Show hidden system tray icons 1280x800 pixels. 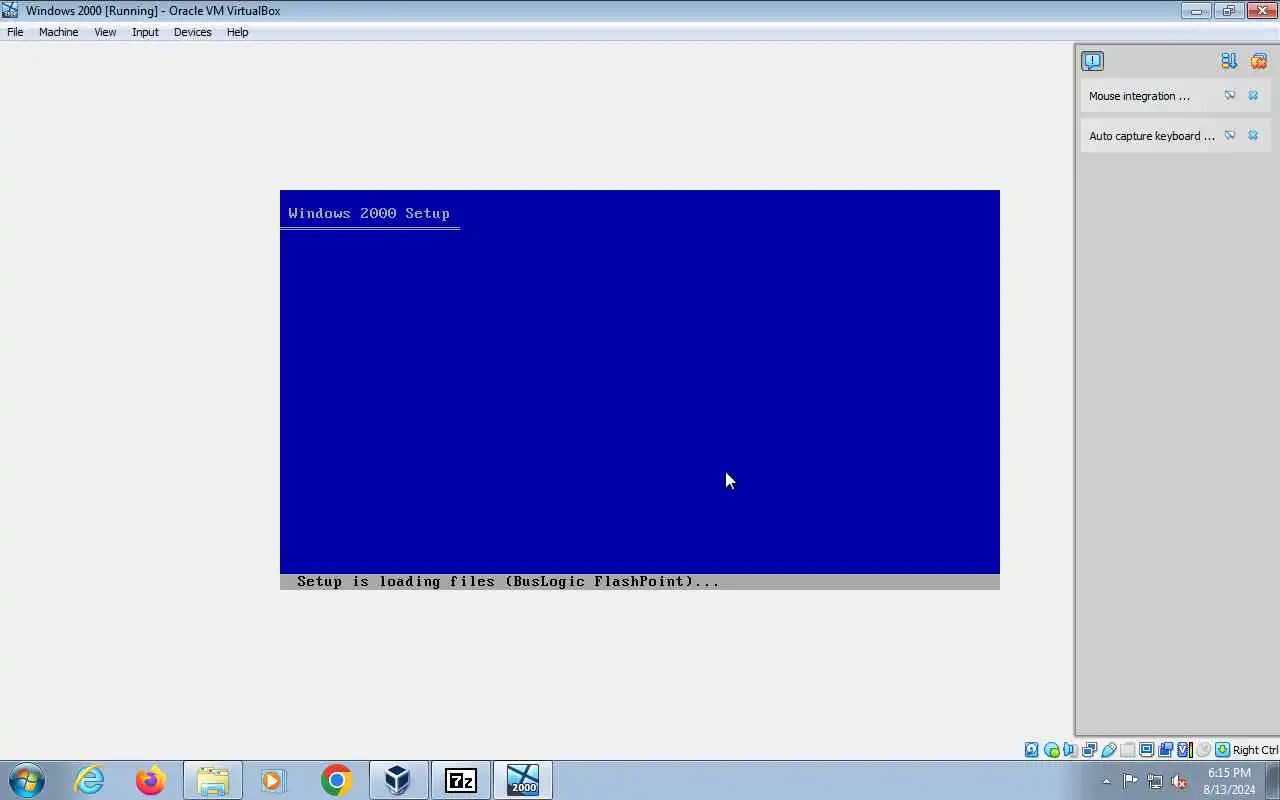click(x=1106, y=781)
